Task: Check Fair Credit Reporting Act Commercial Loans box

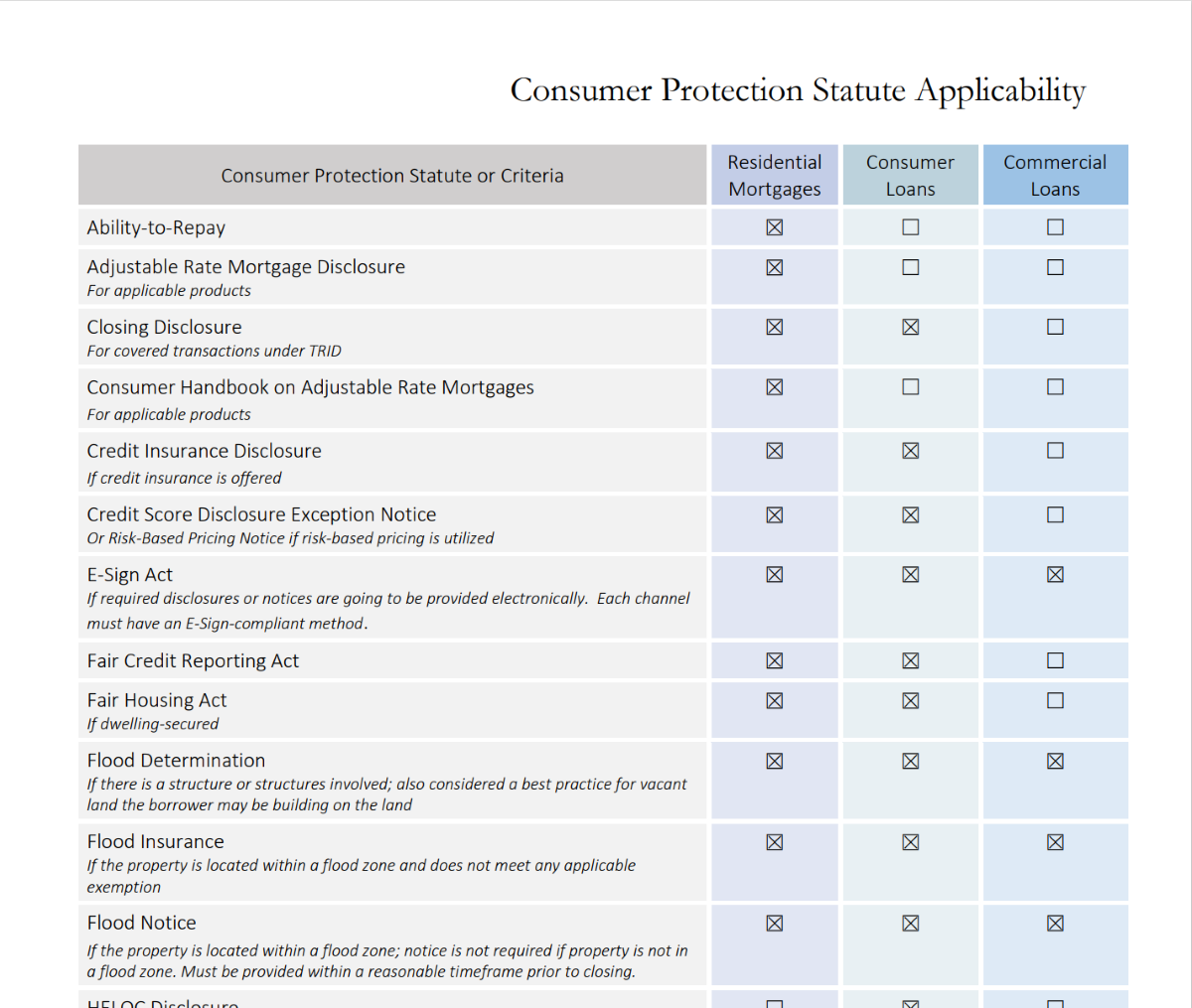Action: pyautogui.click(x=1055, y=660)
